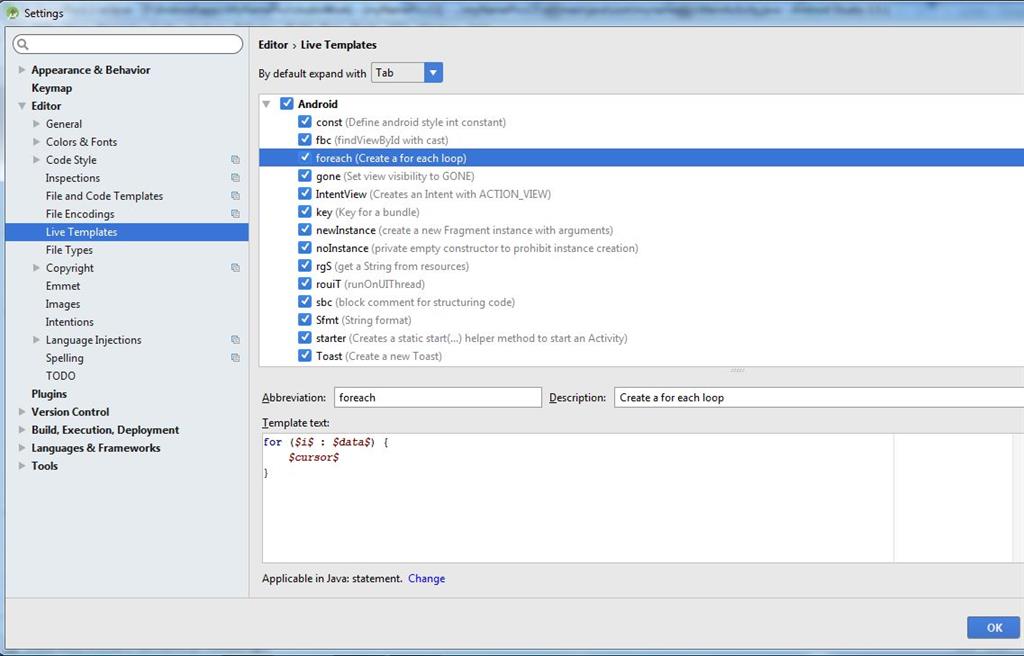1024x656 pixels.
Task: Click project-level icon beside Language Injections
Action: click(x=235, y=340)
